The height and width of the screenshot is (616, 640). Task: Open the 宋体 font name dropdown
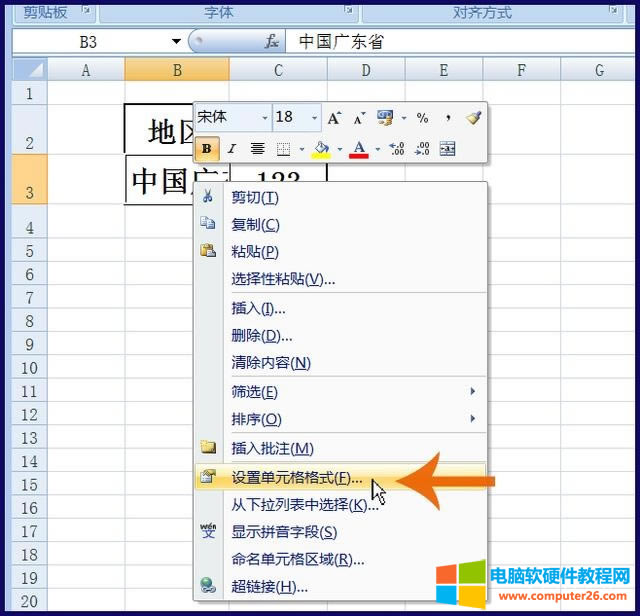point(264,118)
